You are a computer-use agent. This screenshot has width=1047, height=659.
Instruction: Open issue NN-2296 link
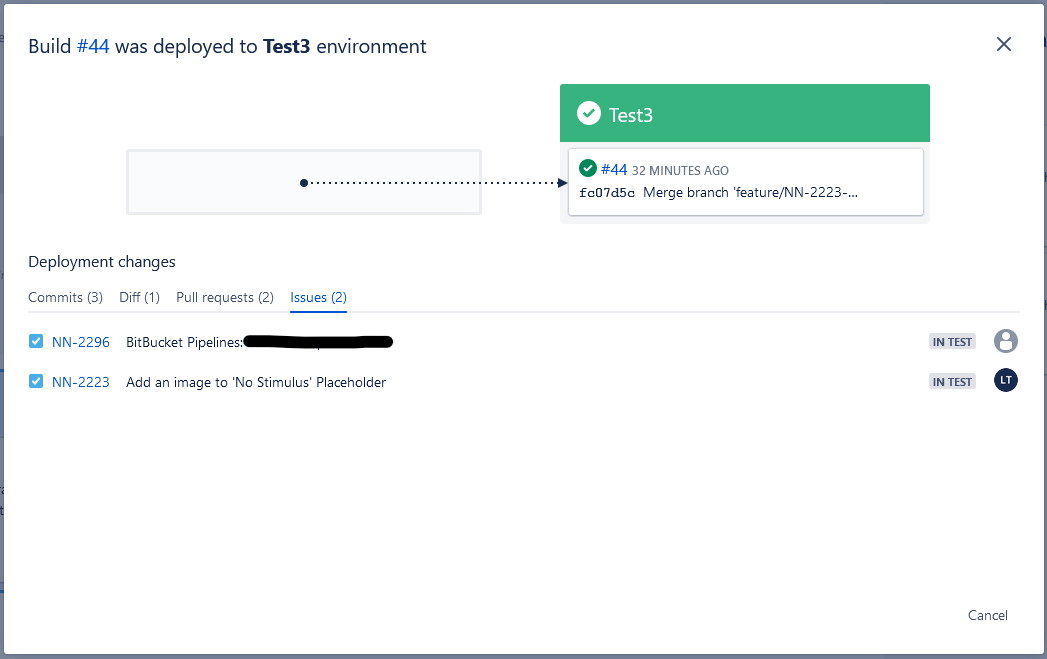click(81, 342)
